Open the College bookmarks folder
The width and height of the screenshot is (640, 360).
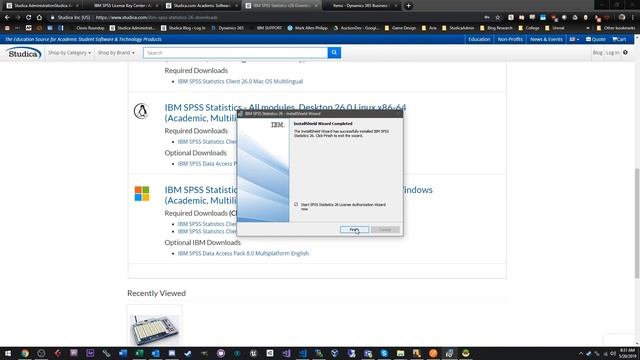(529, 28)
